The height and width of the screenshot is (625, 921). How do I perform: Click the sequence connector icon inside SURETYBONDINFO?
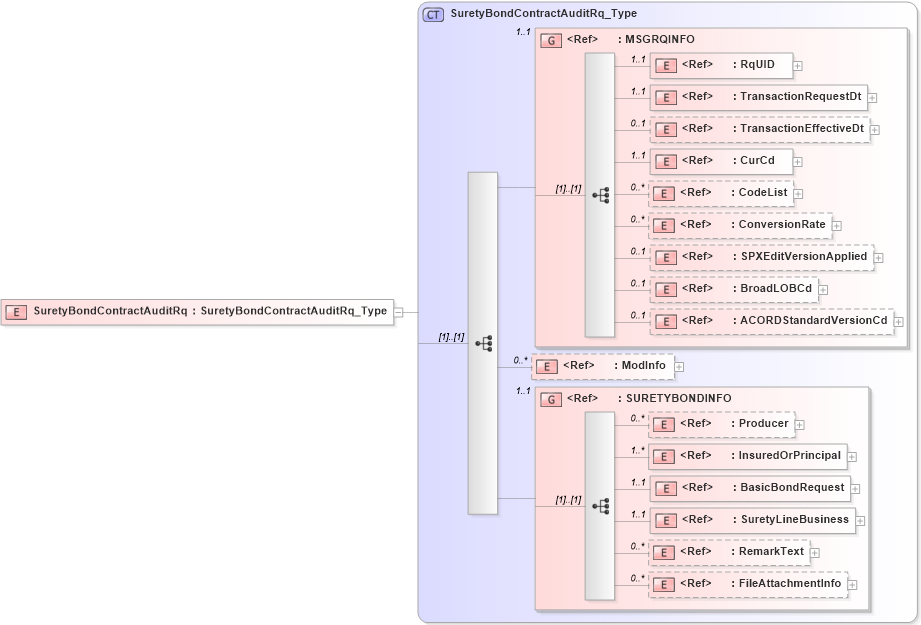pos(601,506)
